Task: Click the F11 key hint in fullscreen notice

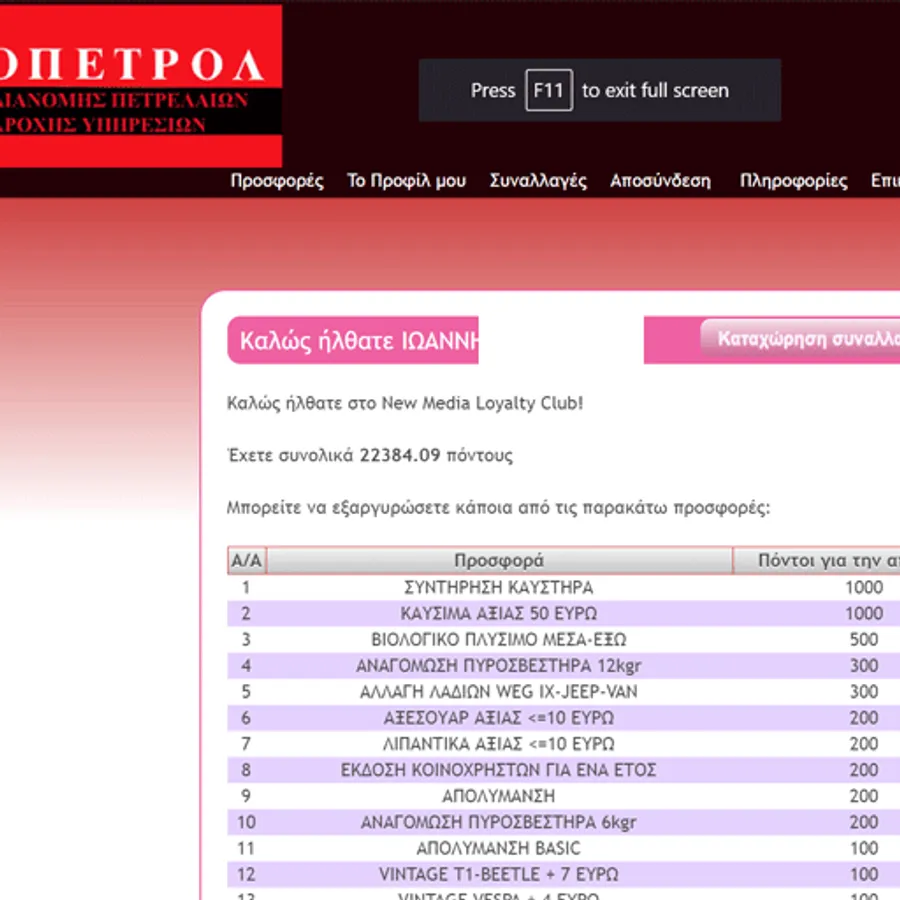Action: (549, 90)
